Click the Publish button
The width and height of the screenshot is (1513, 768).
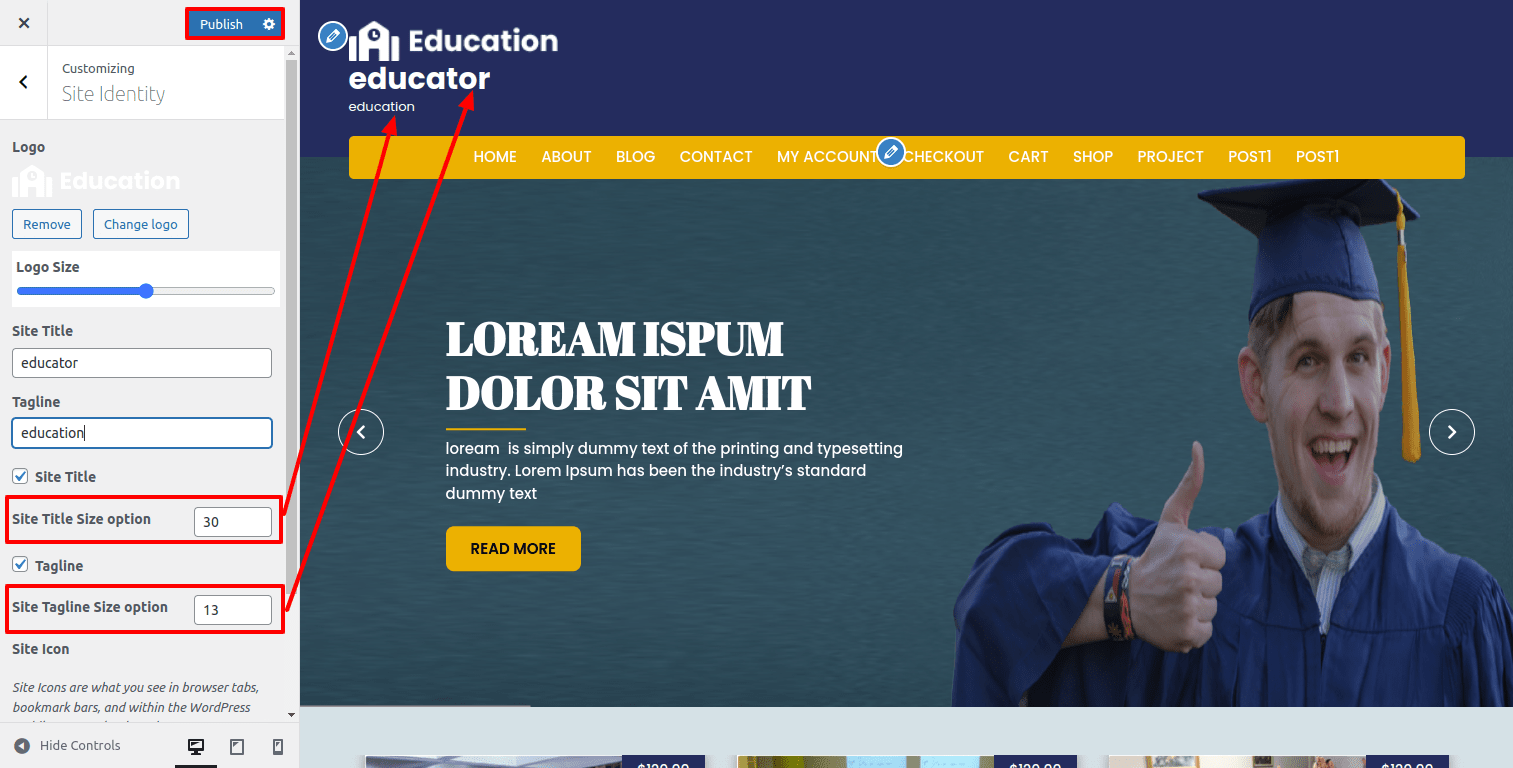221,24
